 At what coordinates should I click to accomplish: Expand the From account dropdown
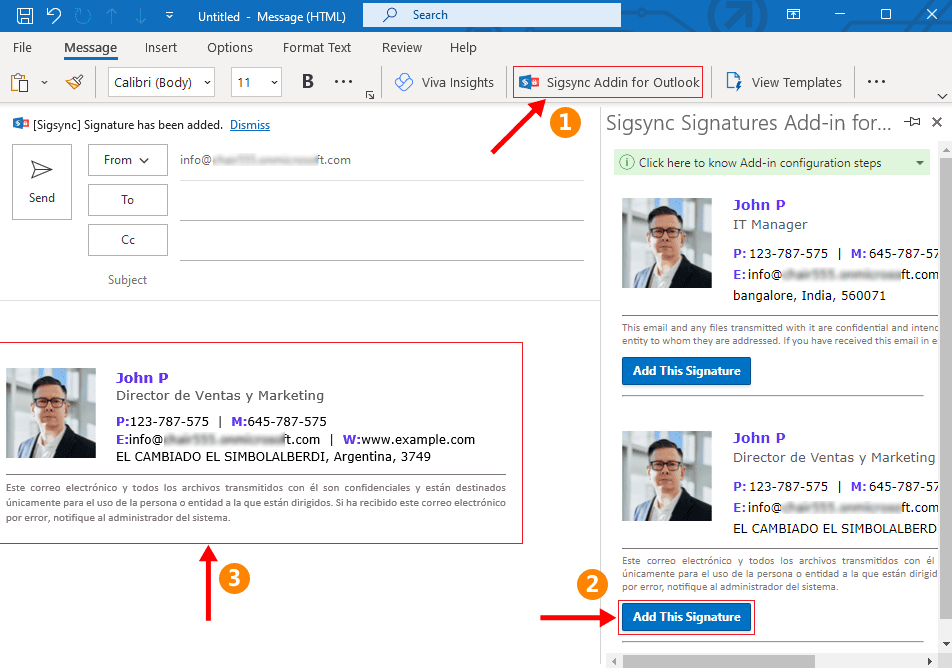(127, 160)
